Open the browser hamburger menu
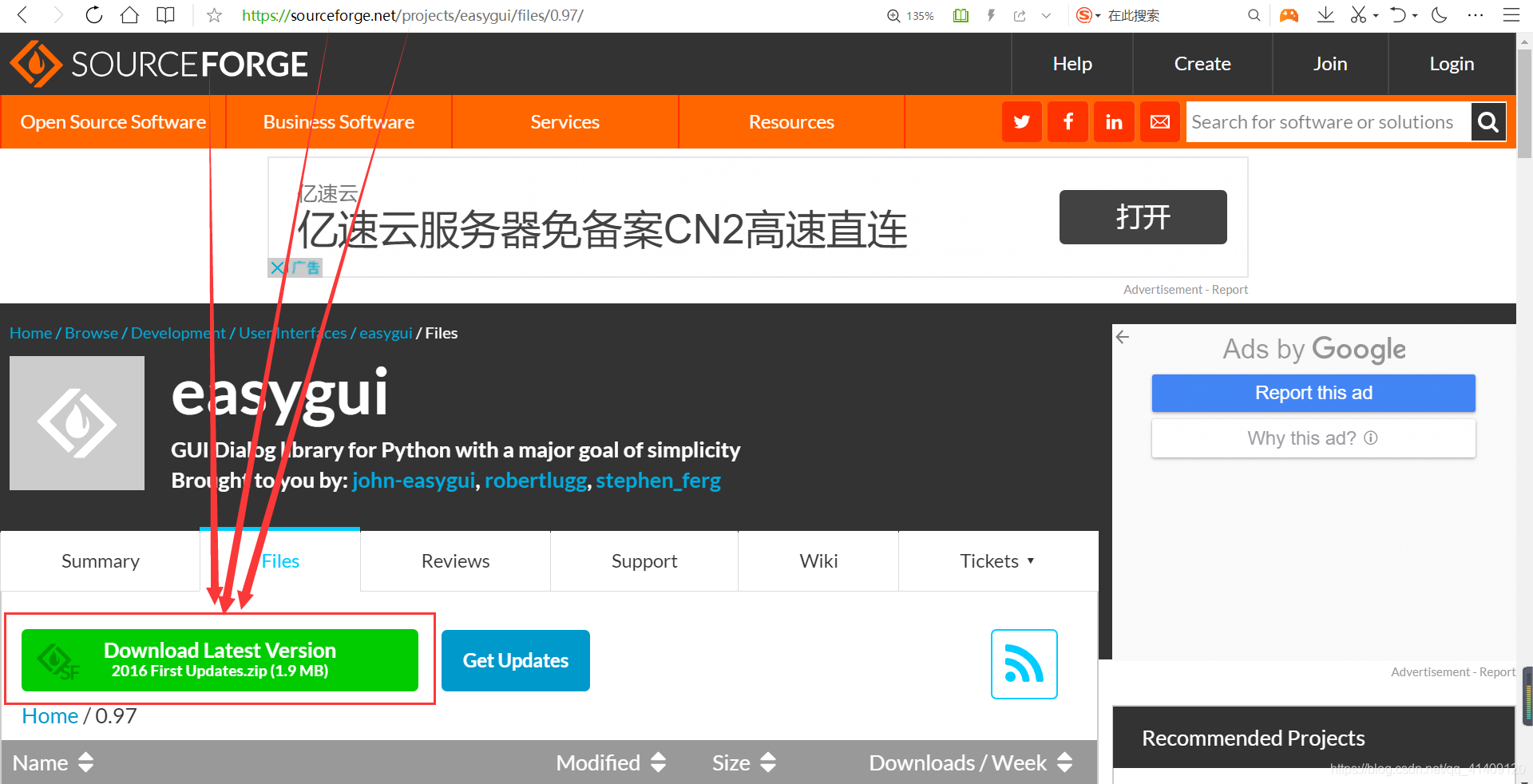The width and height of the screenshot is (1533, 784). 1511,14
